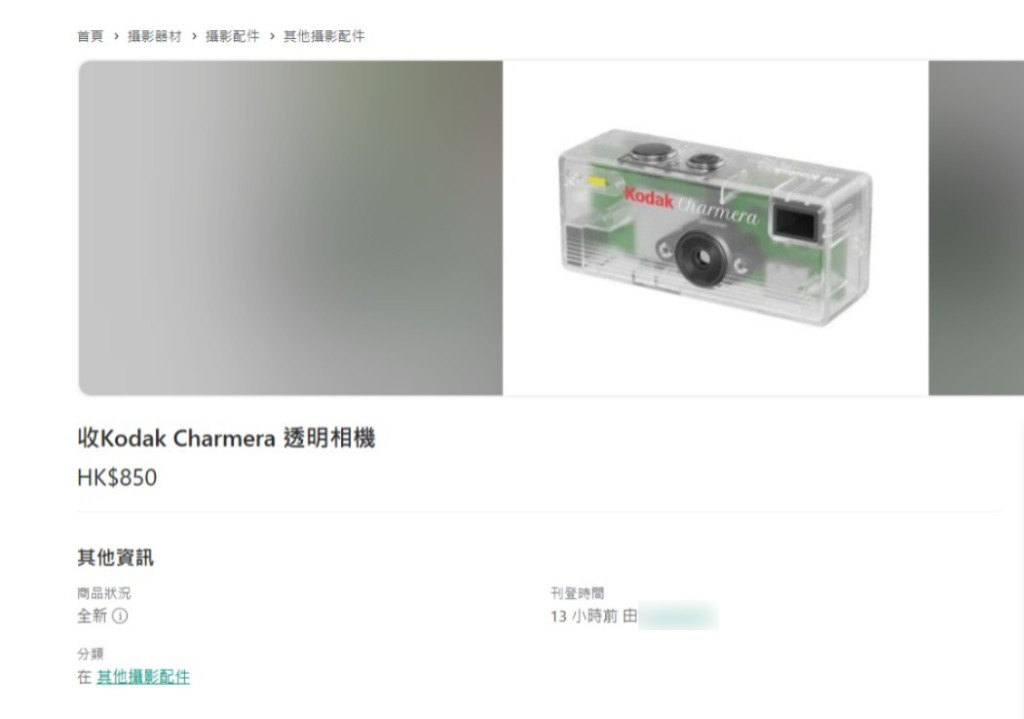Image resolution: width=1024 pixels, height=719 pixels.
Task: Click the chevron after 首頁 breadcrumb
Action: [116, 37]
